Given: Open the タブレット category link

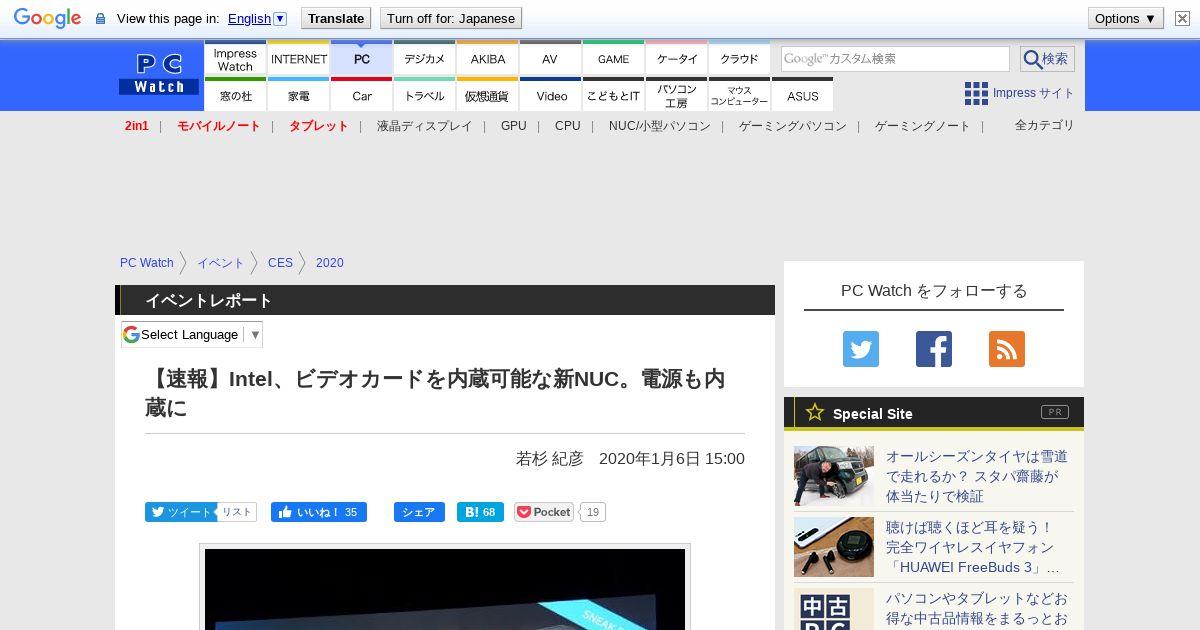Looking at the screenshot, I should tap(319, 126).
